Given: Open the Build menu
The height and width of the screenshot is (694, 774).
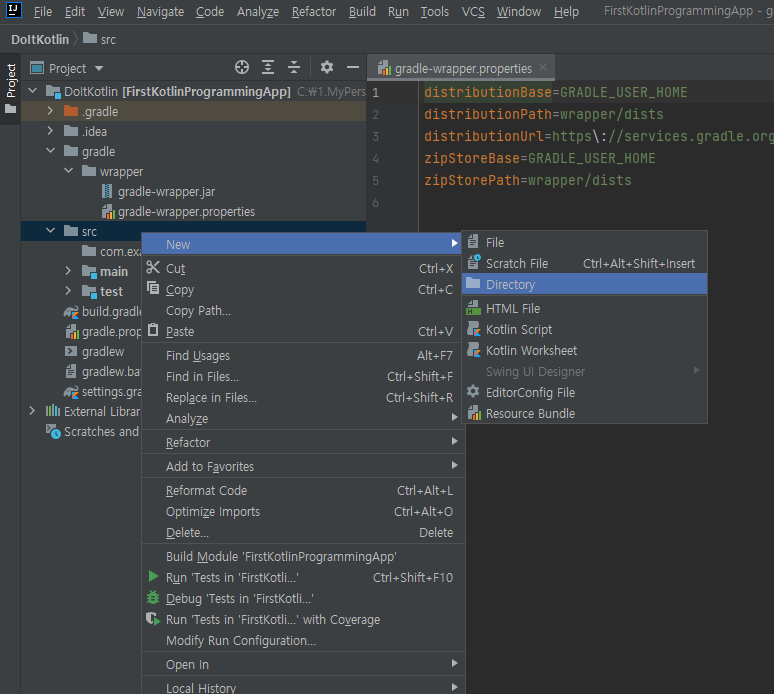Looking at the screenshot, I should 362,11.
